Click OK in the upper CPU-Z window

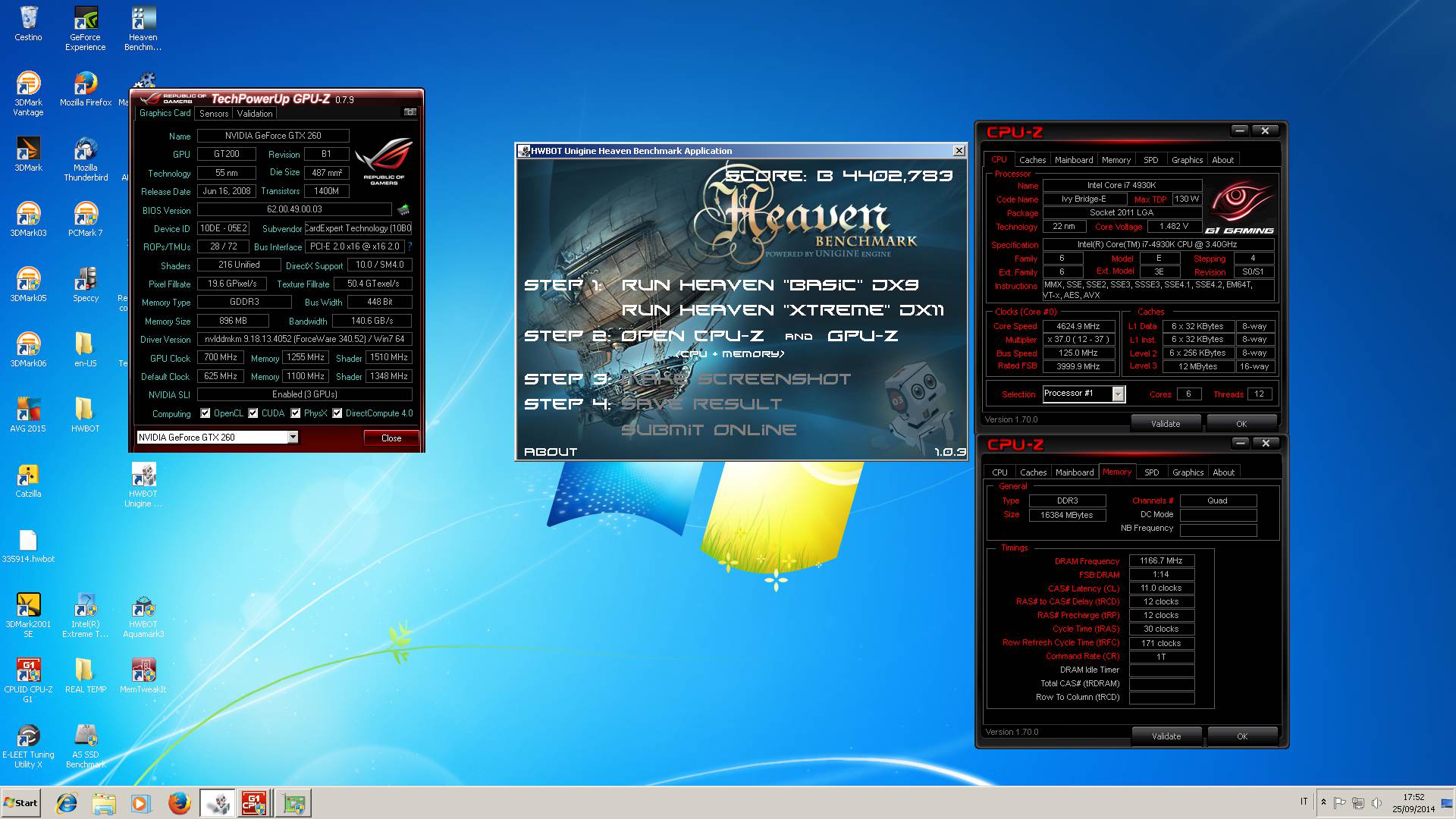(x=1241, y=424)
